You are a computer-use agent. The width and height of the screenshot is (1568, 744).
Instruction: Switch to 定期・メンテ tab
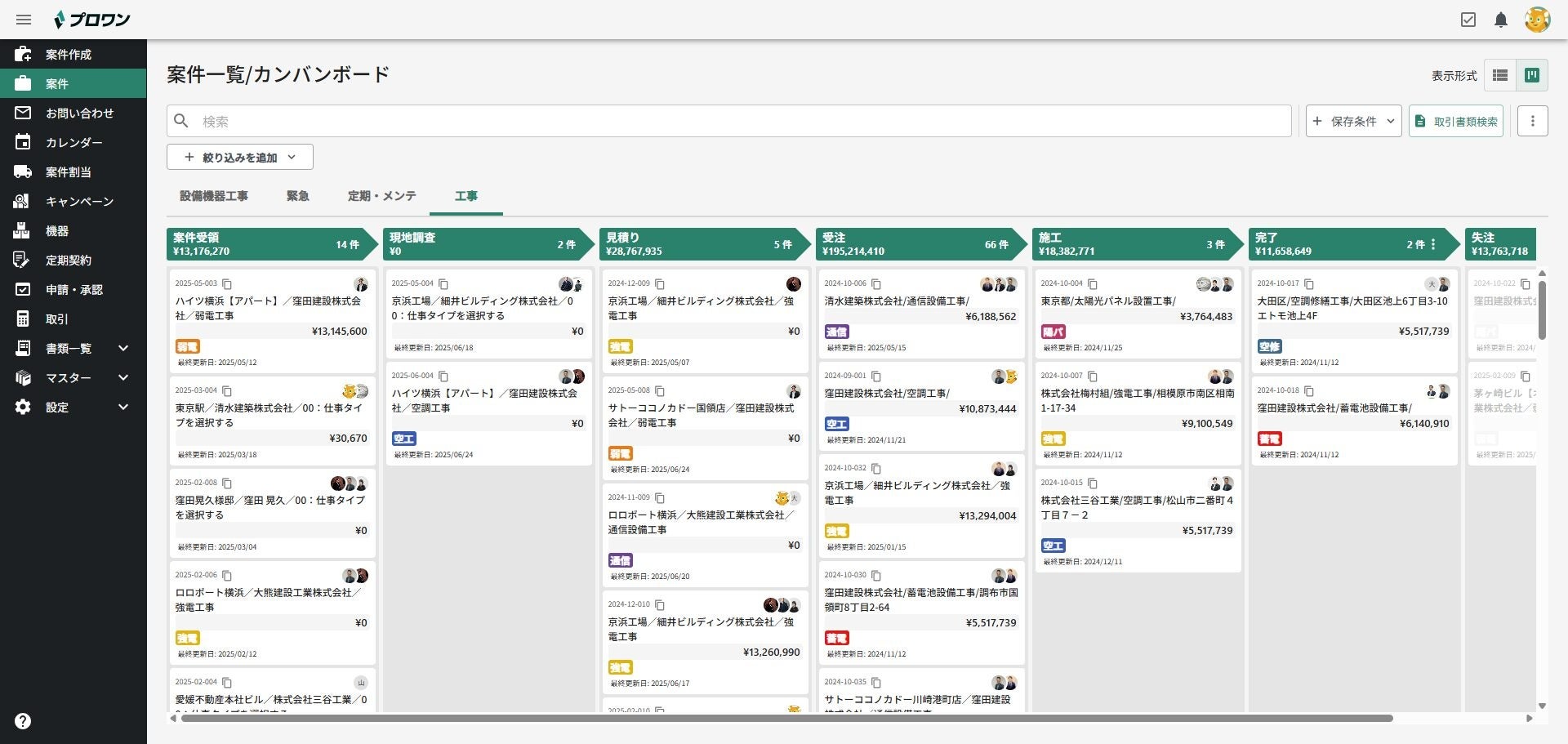pos(382,196)
